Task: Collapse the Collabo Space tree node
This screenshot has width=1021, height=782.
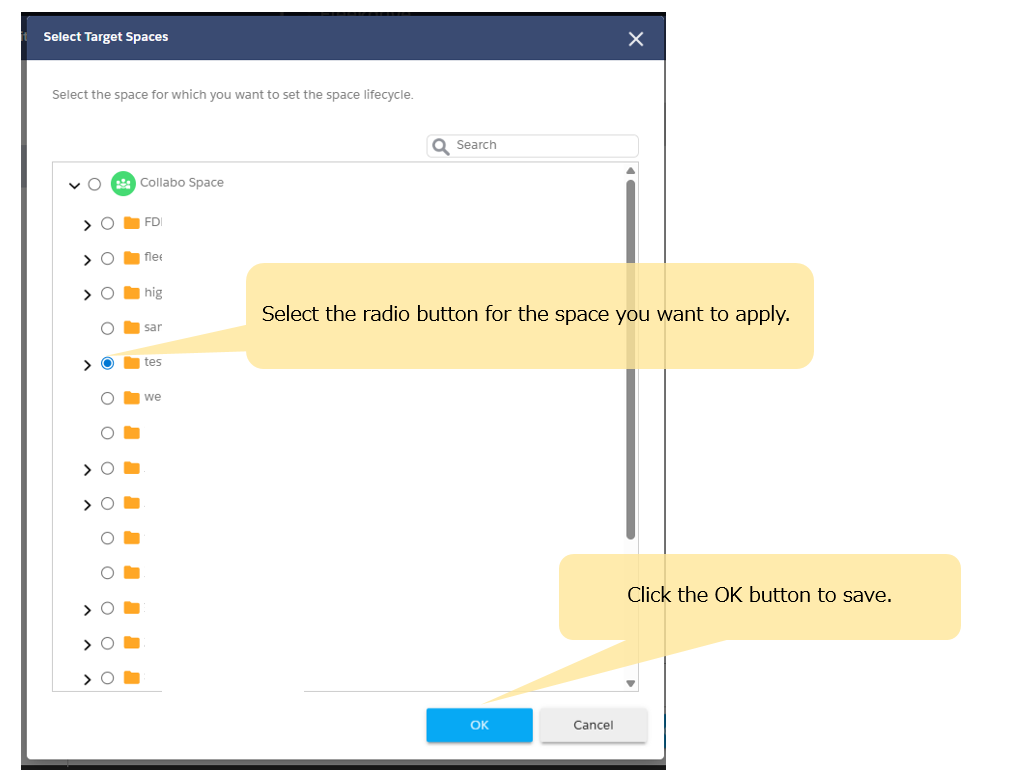Action: click(x=74, y=185)
